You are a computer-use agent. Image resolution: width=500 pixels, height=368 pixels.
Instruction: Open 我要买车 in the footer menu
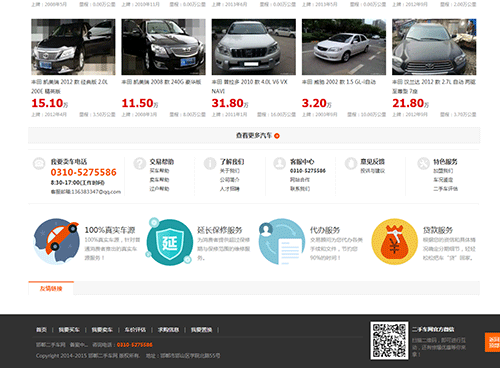(69, 330)
